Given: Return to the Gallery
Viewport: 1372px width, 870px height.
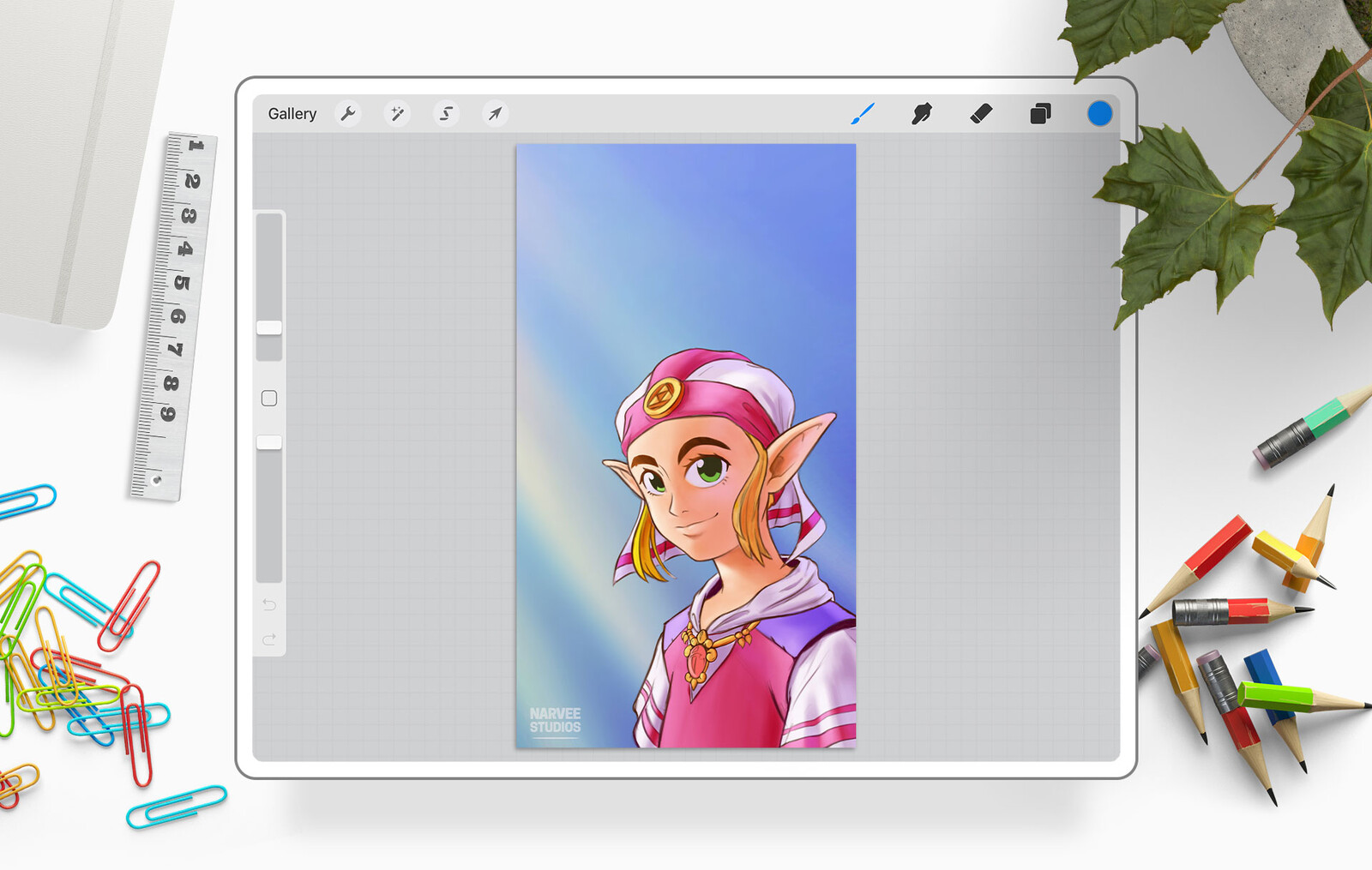Looking at the screenshot, I should [x=292, y=114].
